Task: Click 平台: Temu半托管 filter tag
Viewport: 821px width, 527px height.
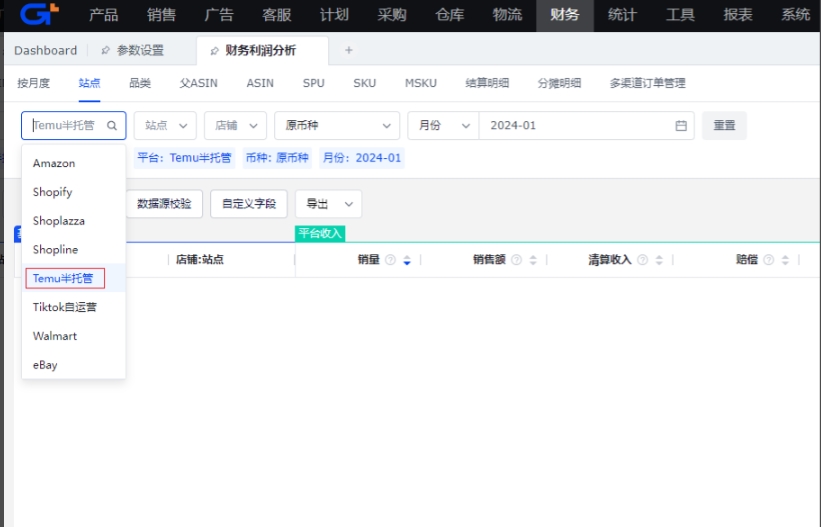Action: (184, 158)
